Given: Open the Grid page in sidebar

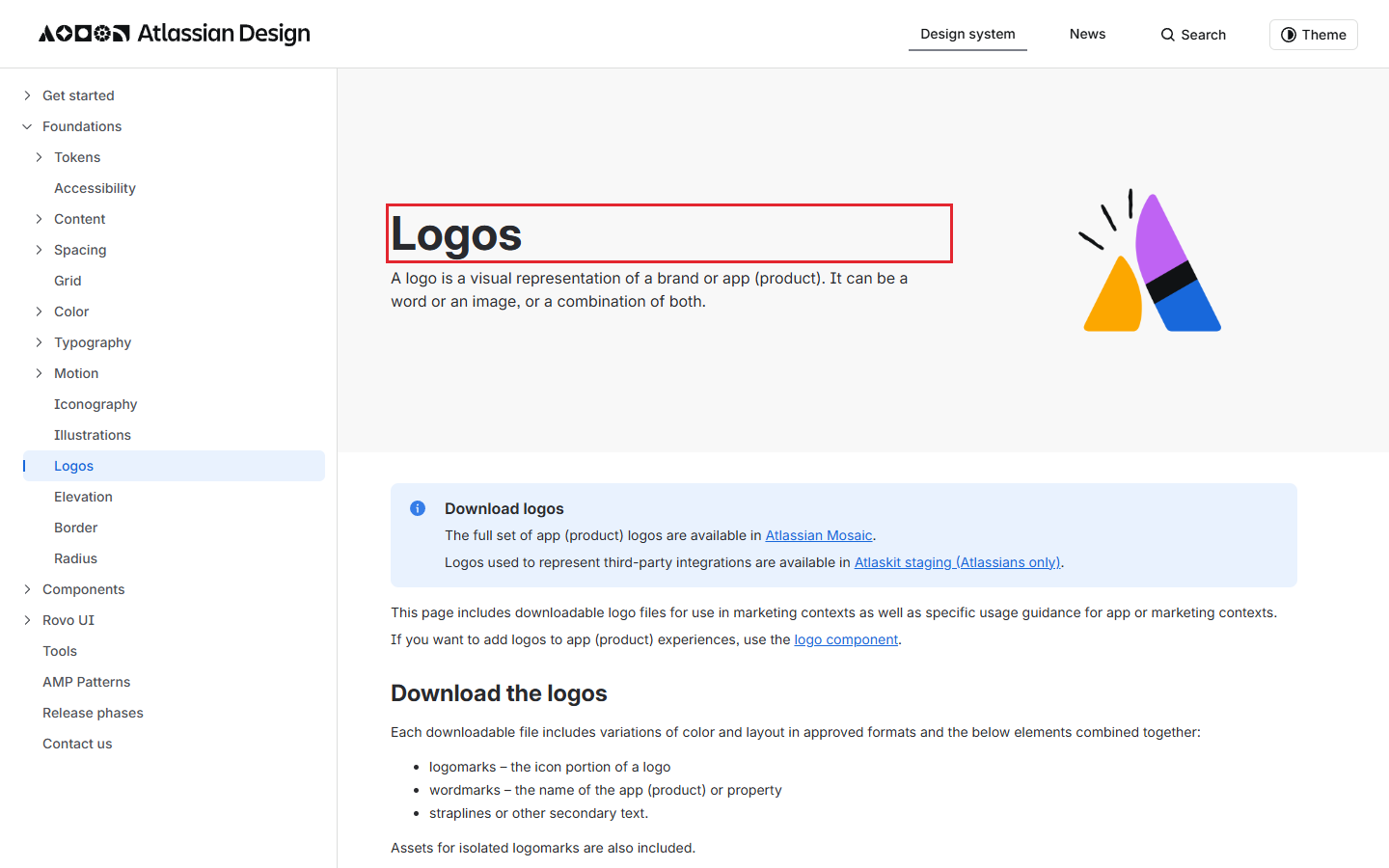Looking at the screenshot, I should click(x=68, y=281).
